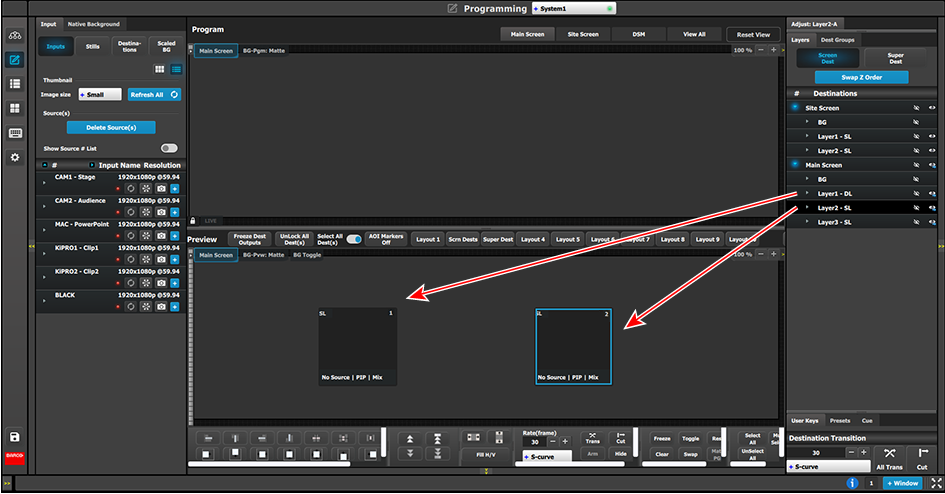Image resolution: width=945 pixels, height=494 pixels.
Task: Click the Delete Source(s) button
Action: point(111,128)
